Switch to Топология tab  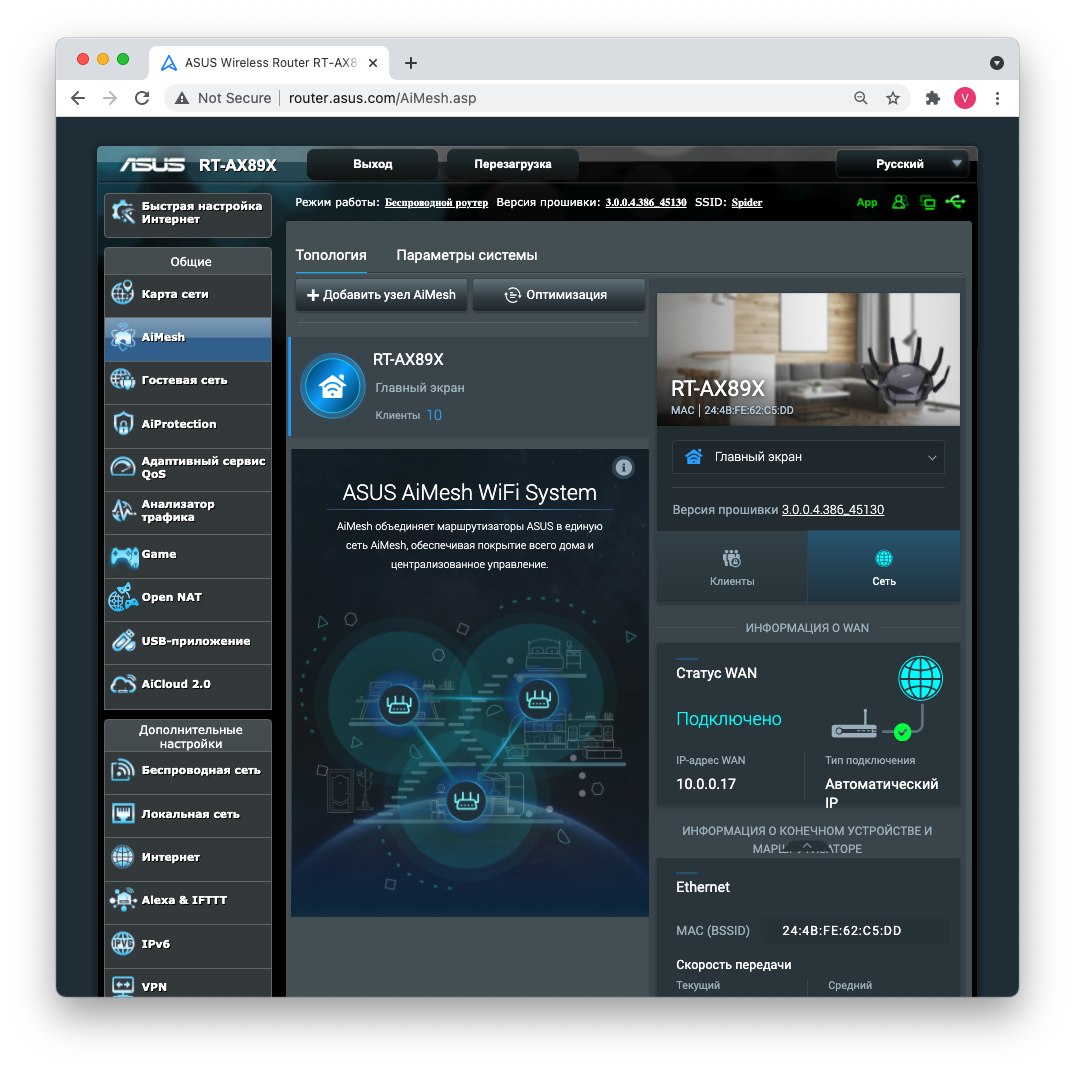[330, 255]
